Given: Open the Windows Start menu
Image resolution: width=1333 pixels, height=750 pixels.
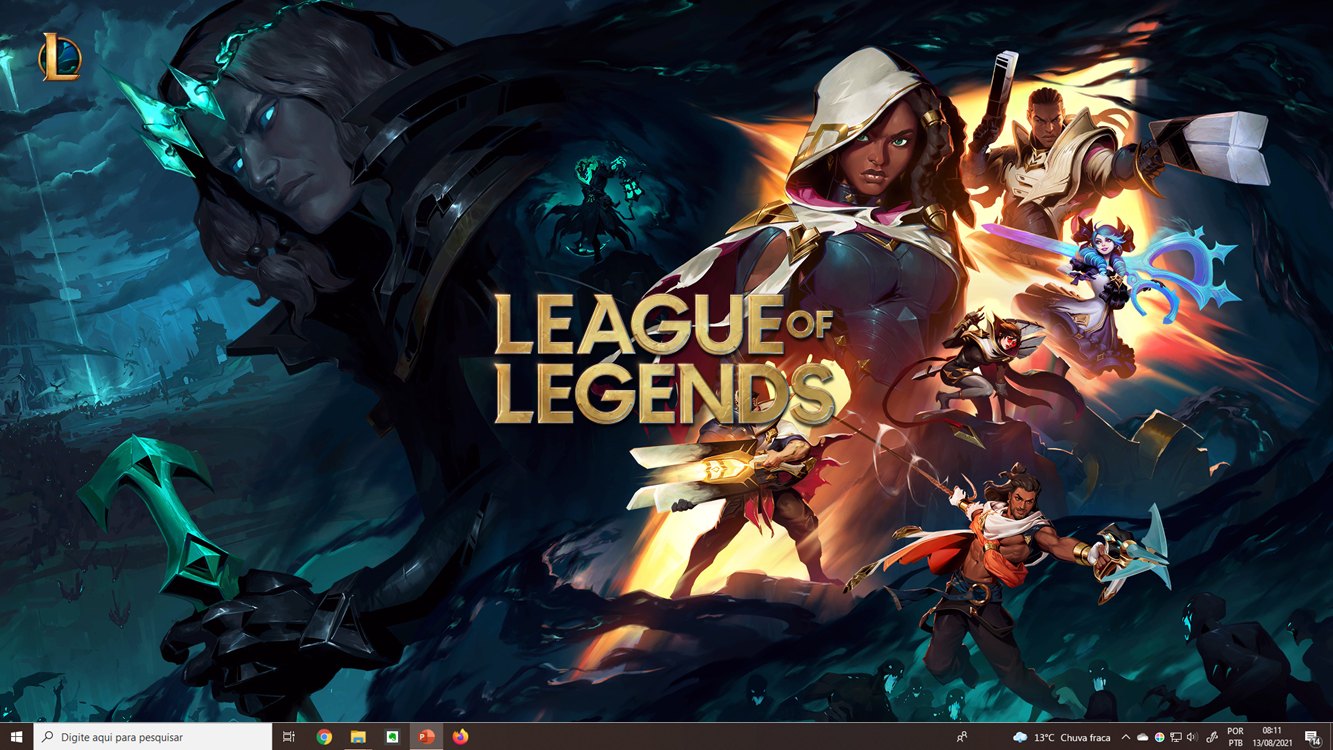Looking at the screenshot, I should point(16,737).
